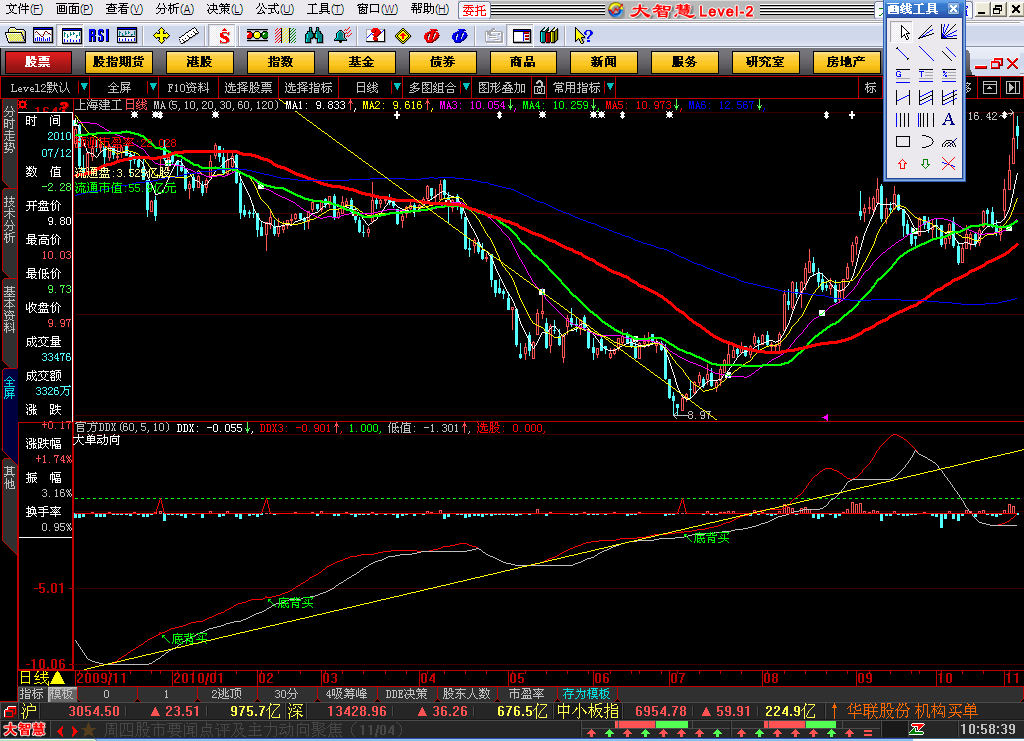Pick the rectangle drawing tool

click(902, 142)
